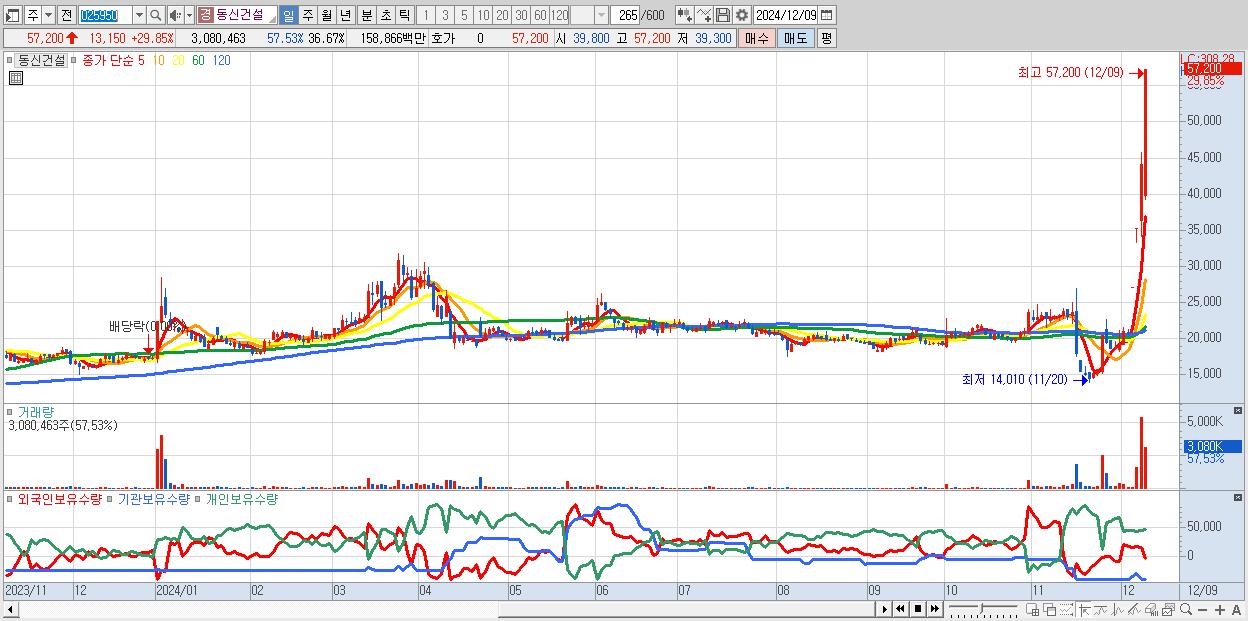Screen dimensions: 1248x621
Task: Click the line chart tools icon
Action: pos(703,15)
